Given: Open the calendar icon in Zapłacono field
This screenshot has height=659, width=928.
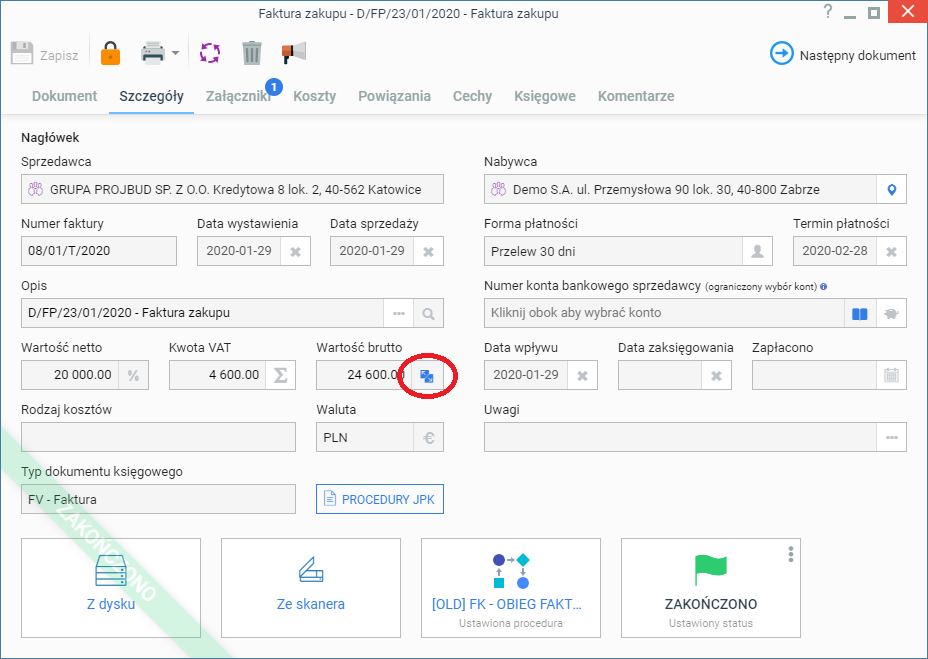Looking at the screenshot, I should click(x=891, y=375).
